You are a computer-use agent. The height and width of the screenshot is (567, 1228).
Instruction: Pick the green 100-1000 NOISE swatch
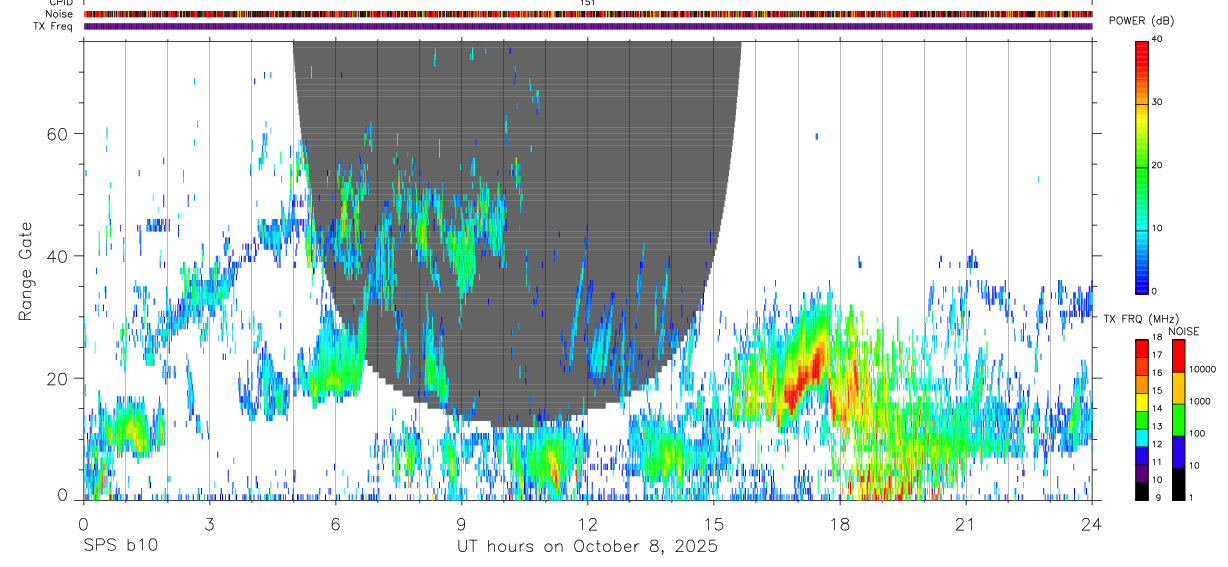1178,420
